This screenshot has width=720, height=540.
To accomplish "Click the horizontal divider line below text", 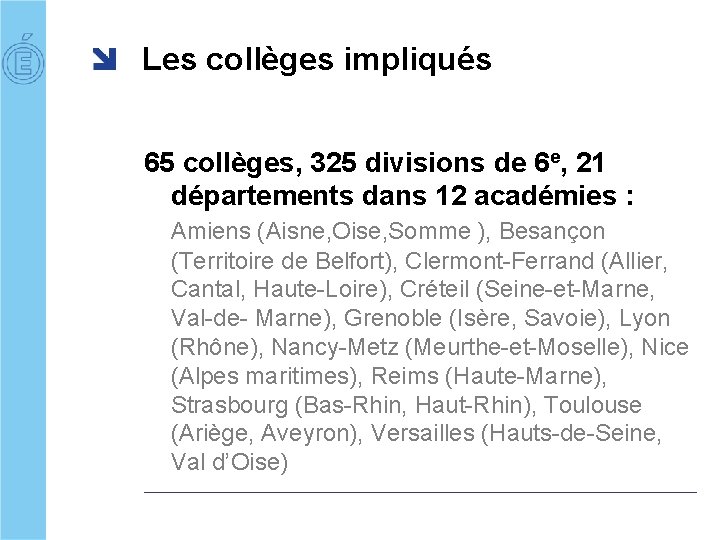I will pos(420,492).
